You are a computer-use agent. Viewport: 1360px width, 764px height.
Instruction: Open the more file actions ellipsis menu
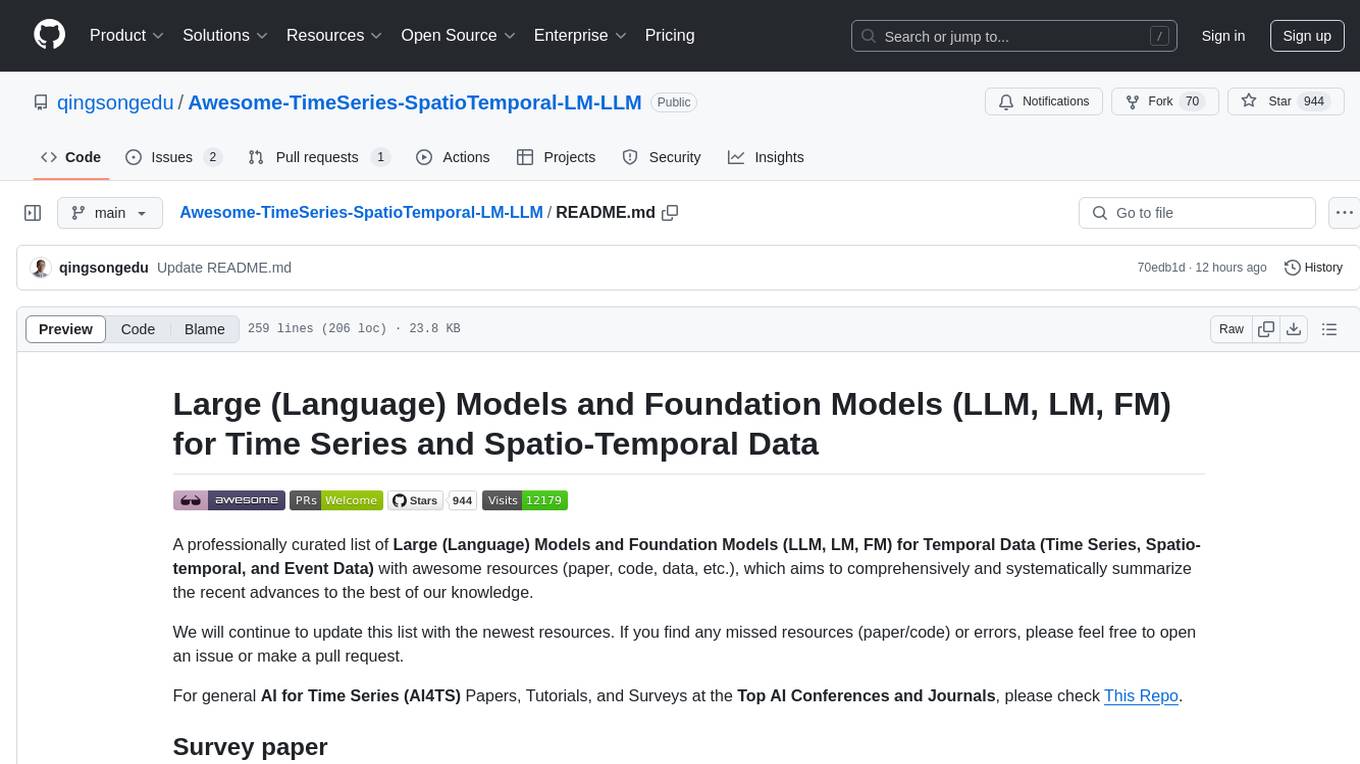(x=1344, y=213)
